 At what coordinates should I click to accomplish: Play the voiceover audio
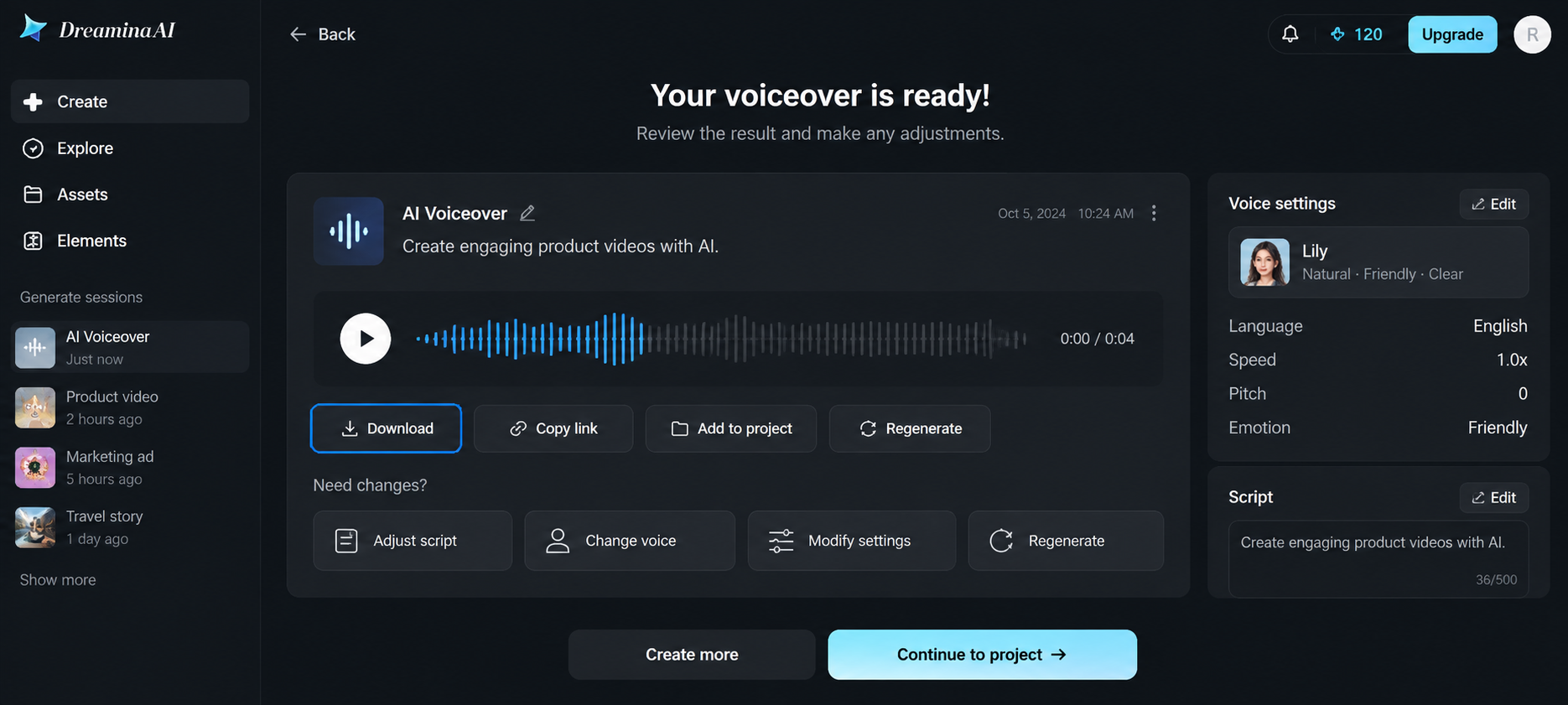pos(366,339)
